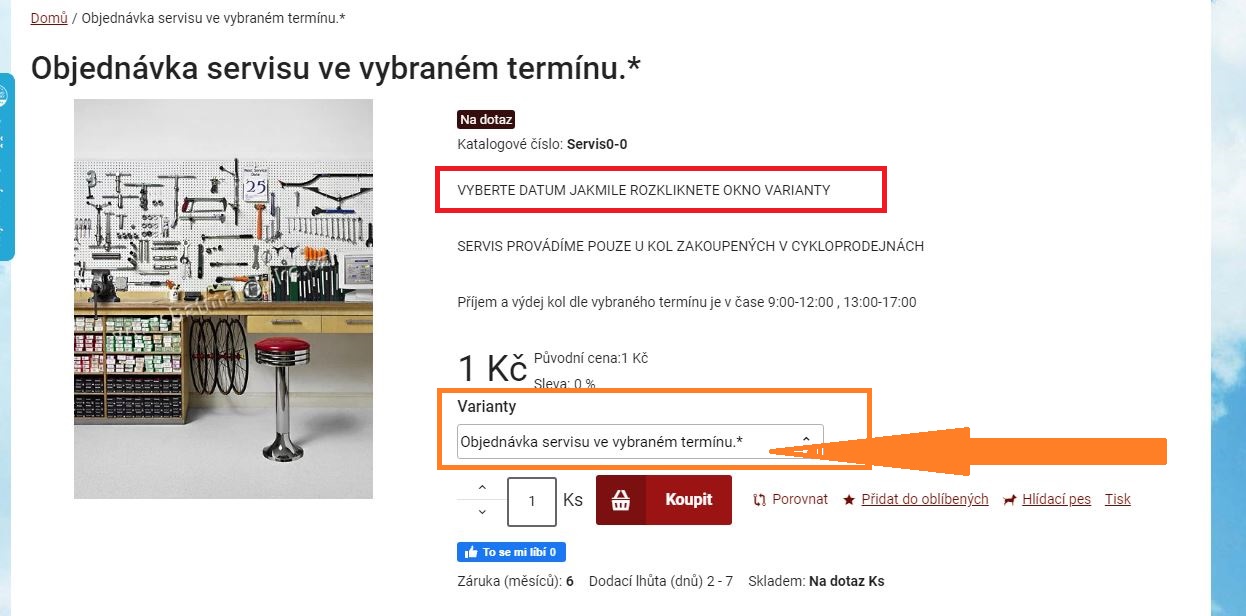1246x616 pixels.
Task: Print the page with Tisk
Action: point(1118,499)
